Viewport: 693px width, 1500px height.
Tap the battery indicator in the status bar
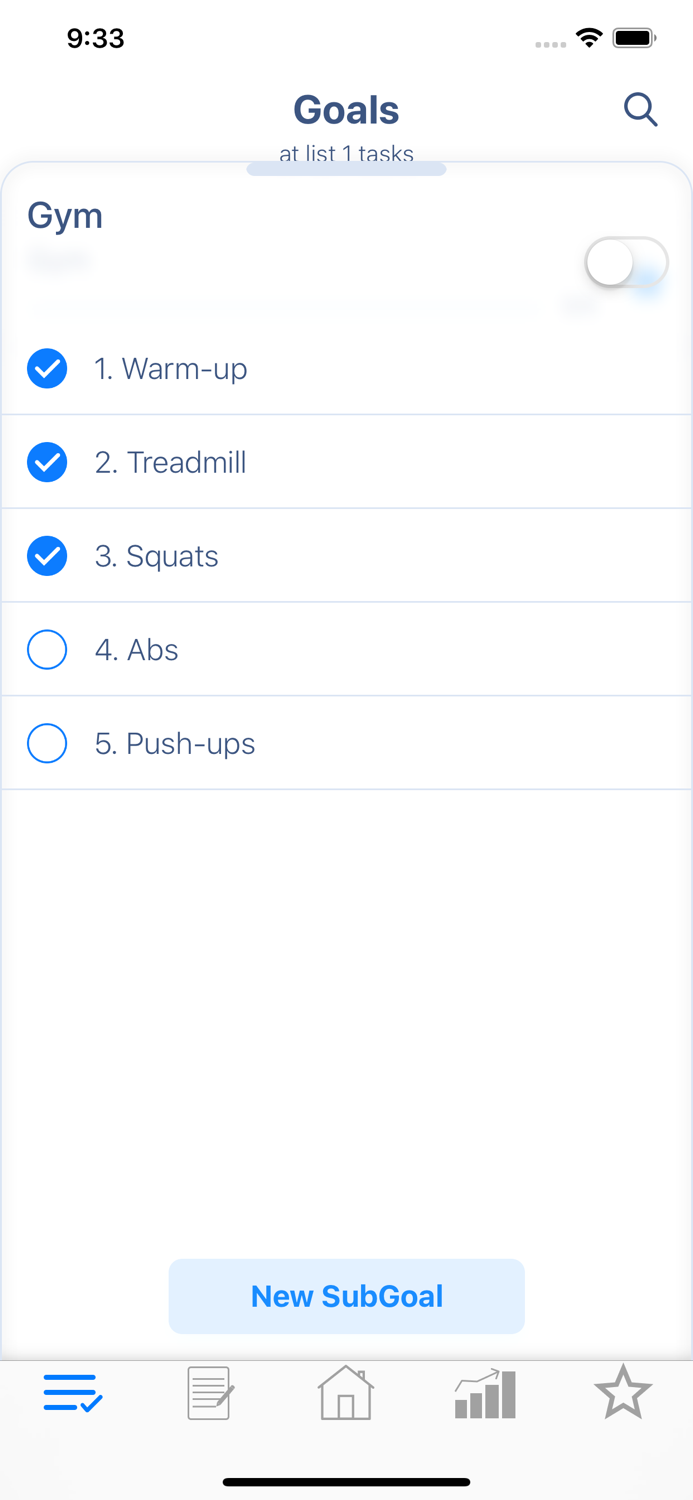click(x=634, y=37)
